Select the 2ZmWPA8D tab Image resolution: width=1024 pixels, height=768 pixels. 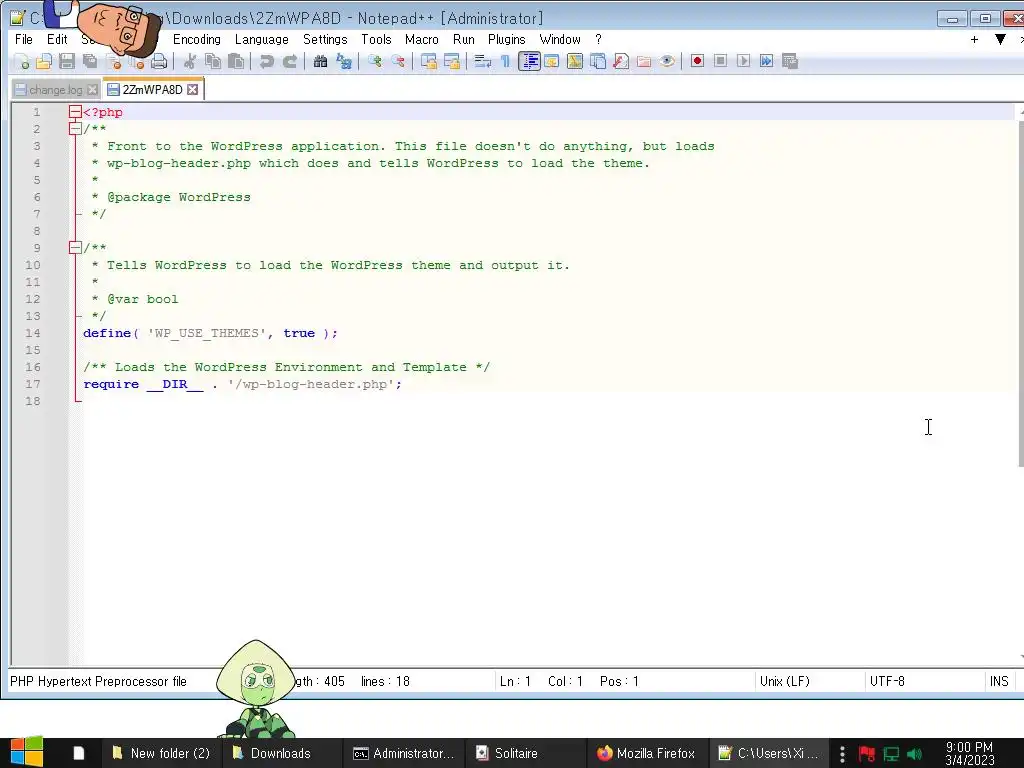[x=152, y=89]
